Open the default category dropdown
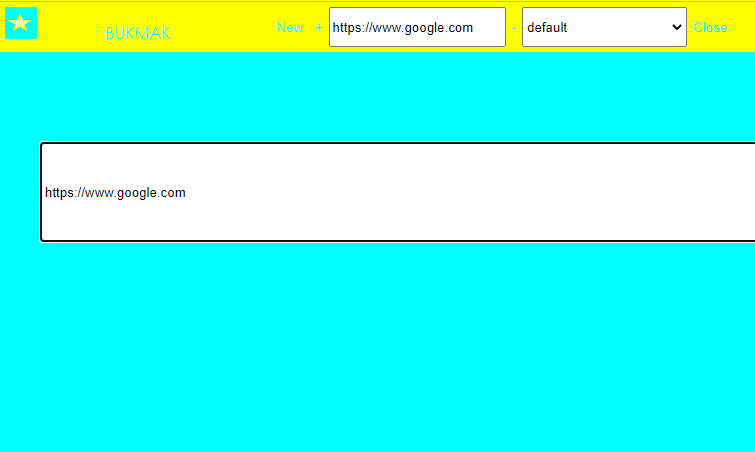The width and height of the screenshot is (755, 452). pyautogui.click(x=603, y=27)
